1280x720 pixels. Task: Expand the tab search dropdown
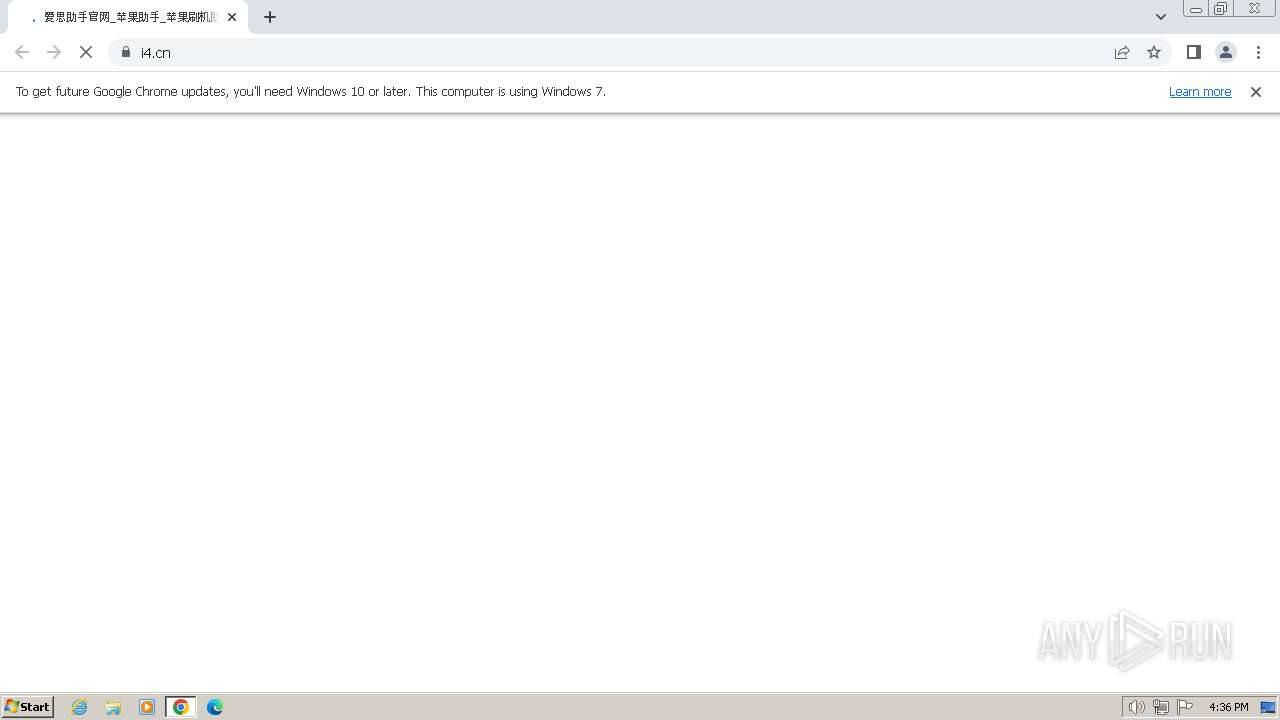tap(1161, 17)
